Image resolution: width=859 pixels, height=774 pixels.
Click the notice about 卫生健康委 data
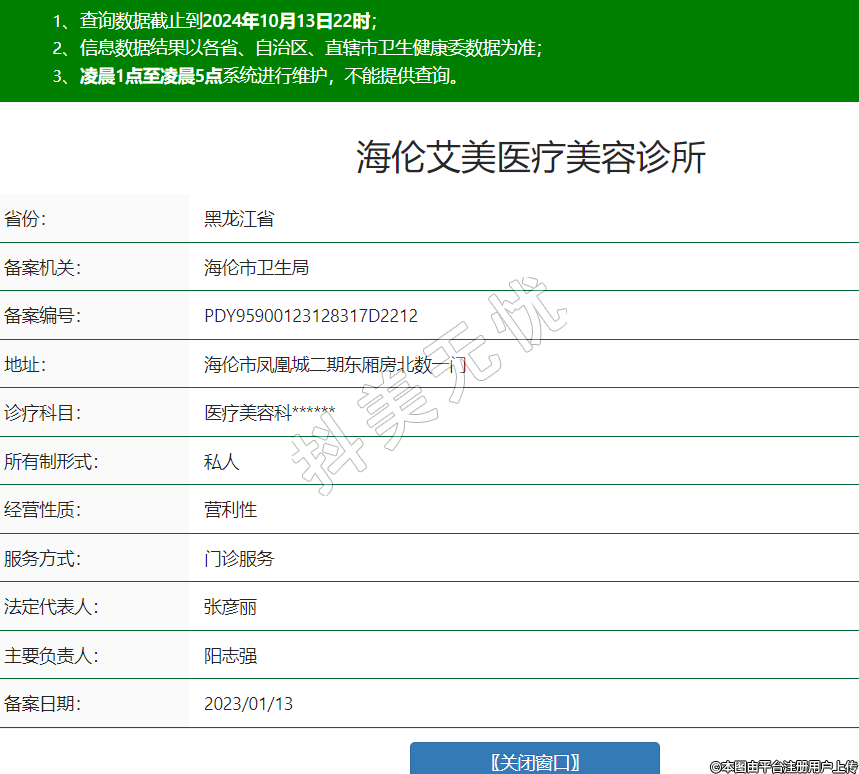[x=300, y=48]
